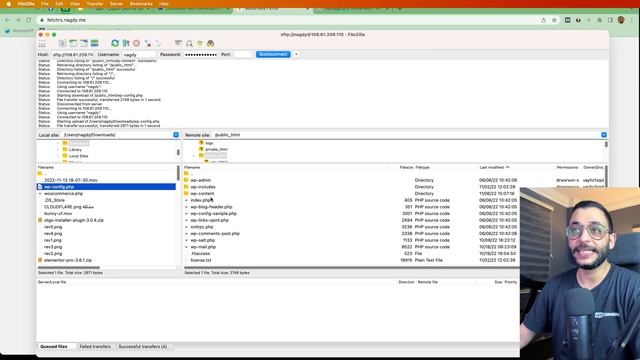This screenshot has width=640, height=360.
Task: Sort remote list by Filename header
Action: click(x=286, y=167)
